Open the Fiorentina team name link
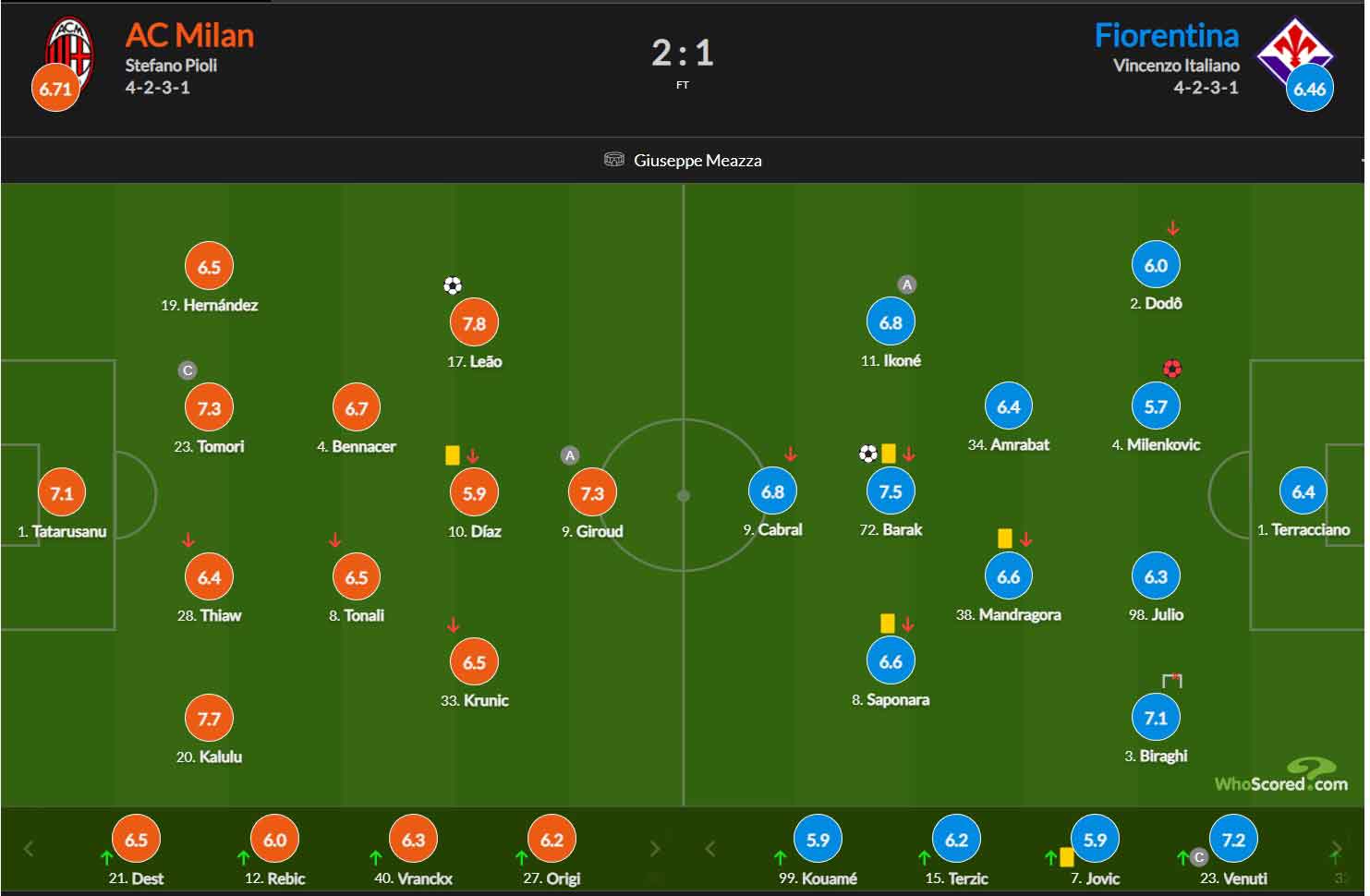1370x896 pixels. tap(1167, 36)
